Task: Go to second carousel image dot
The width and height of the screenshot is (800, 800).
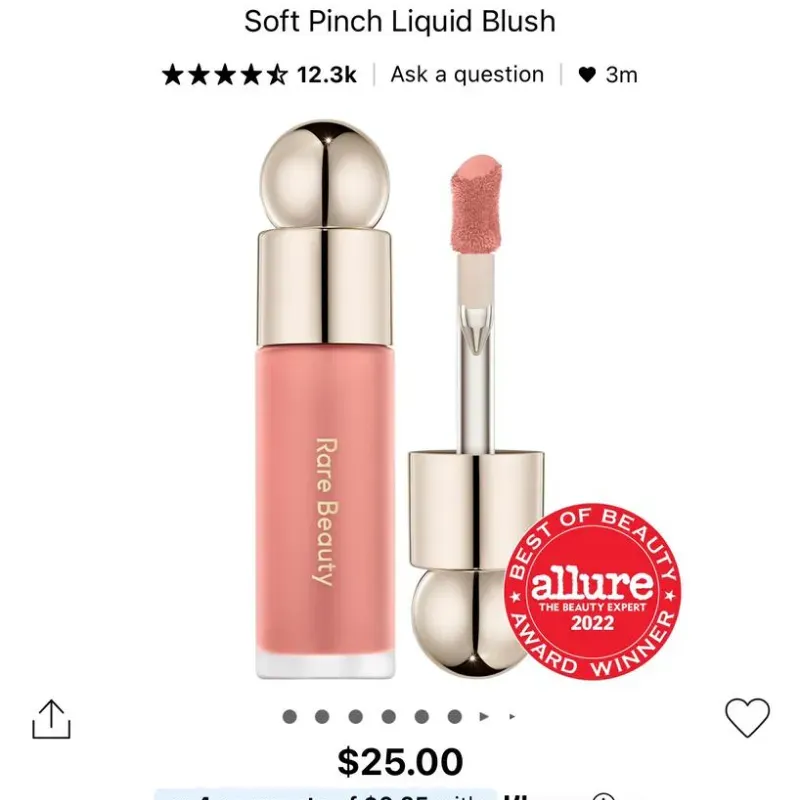Action: click(322, 716)
